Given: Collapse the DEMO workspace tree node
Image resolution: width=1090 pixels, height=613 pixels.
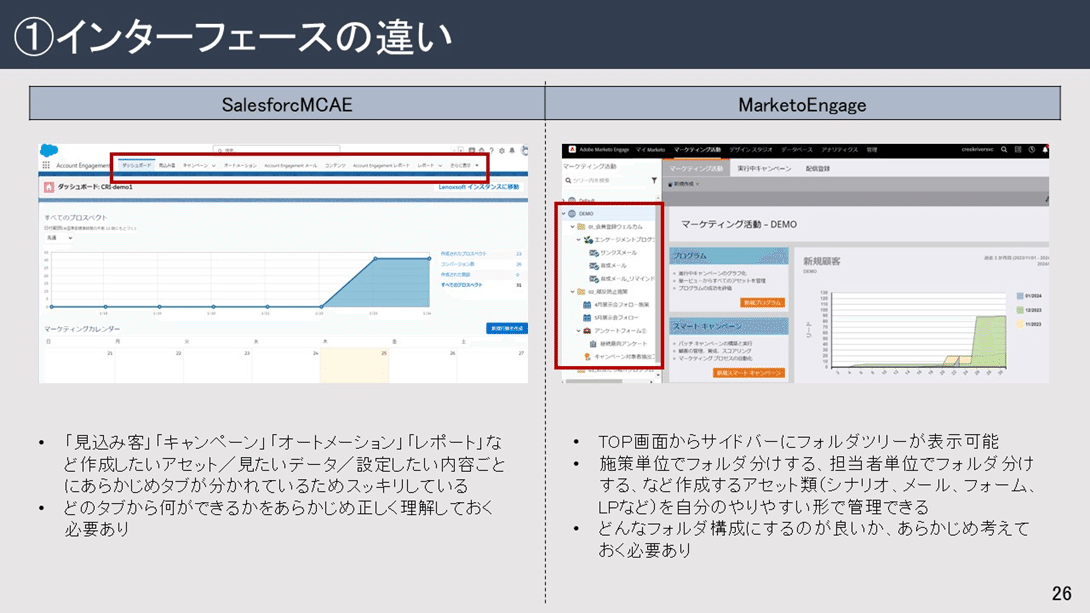Looking at the screenshot, I should pos(563,214).
